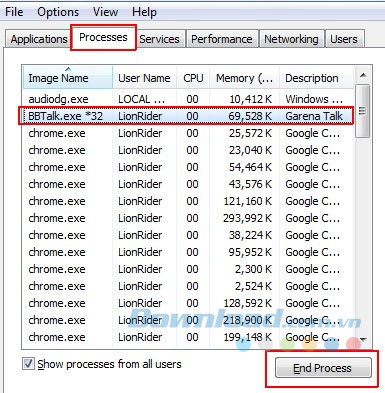The image size is (385, 393).
Task: Open the View menu
Action: (x=105, y=12)
